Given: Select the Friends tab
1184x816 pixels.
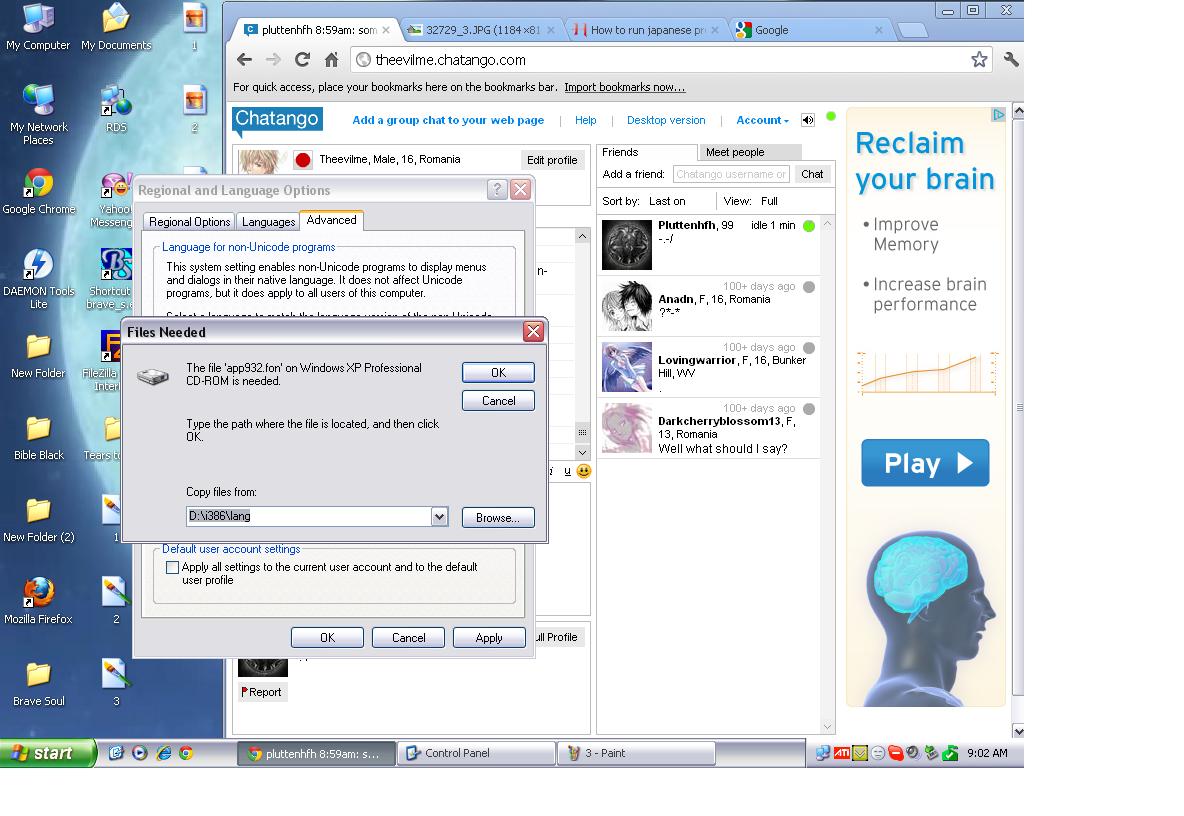Looking at the screenshot, I should 646,152.
